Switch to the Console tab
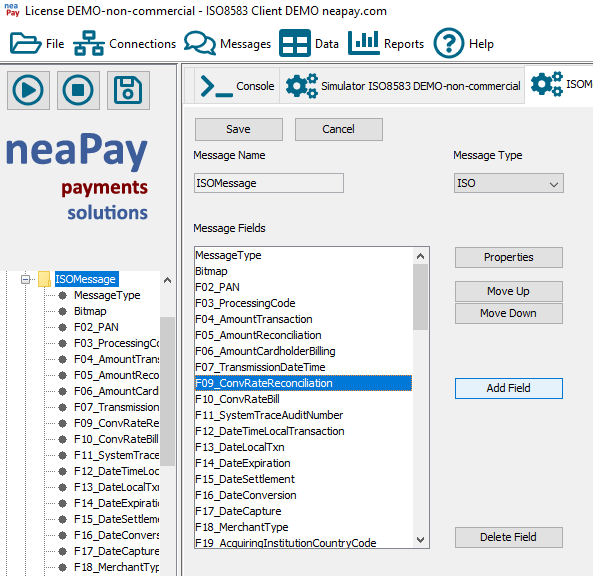The image size is (593, 576). click(x=237, y=86)
